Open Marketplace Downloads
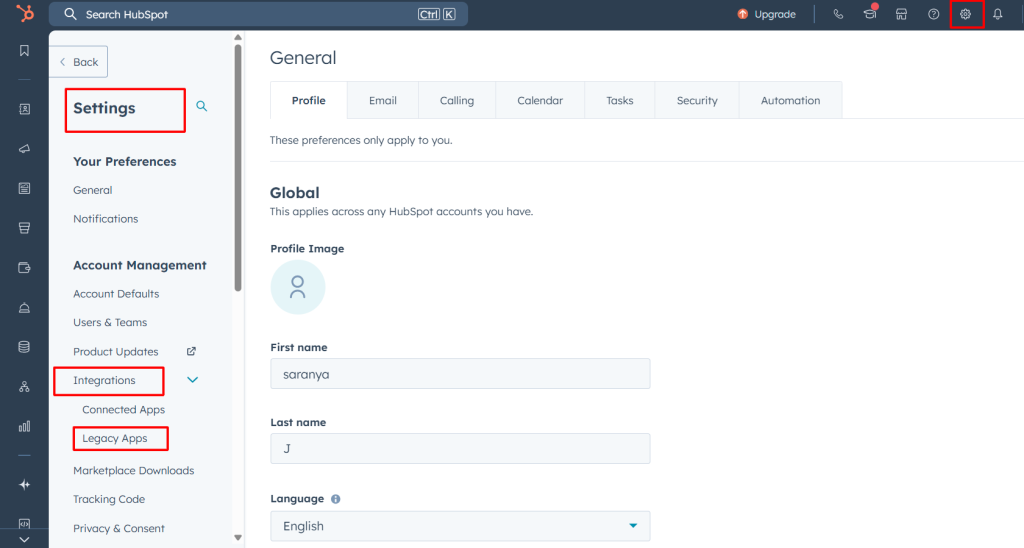 click(x=134, y=470)
